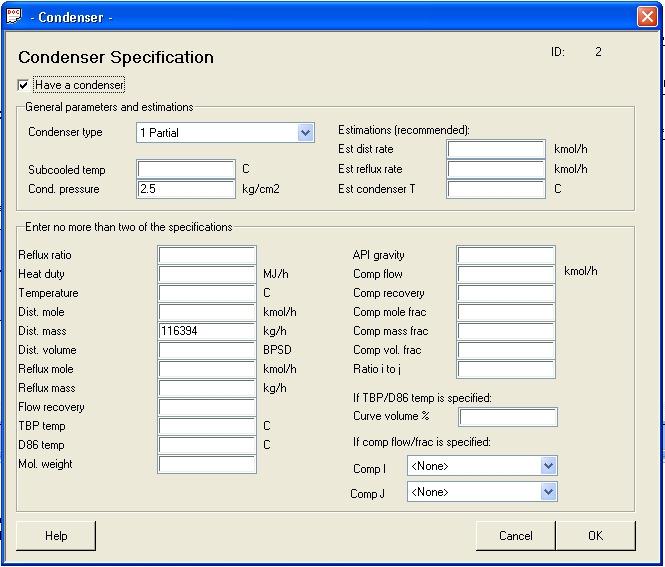This screenshot has width=665, height=567.
Task: Click the Condenser dialog title icon
Action: tap(13, 17)
